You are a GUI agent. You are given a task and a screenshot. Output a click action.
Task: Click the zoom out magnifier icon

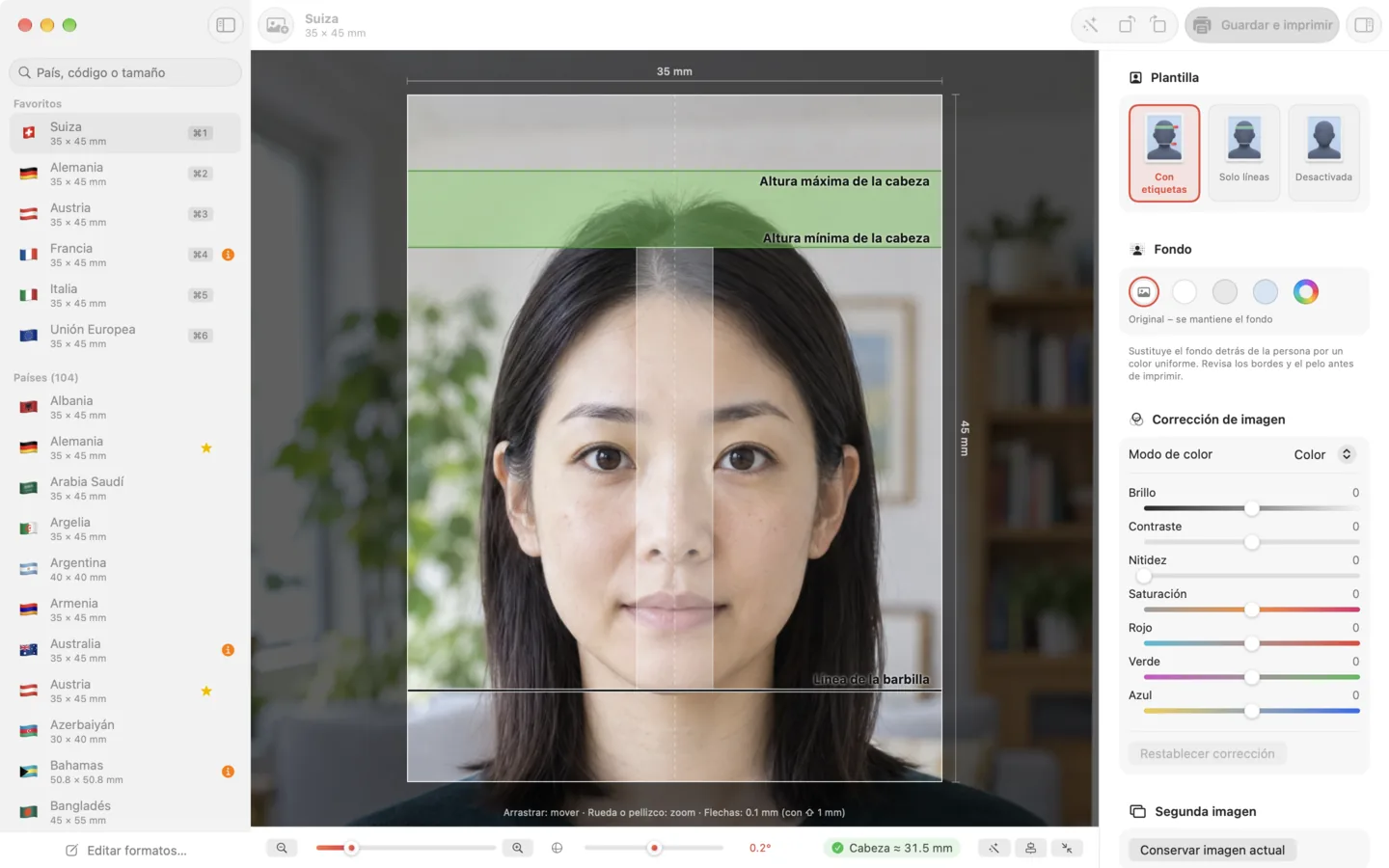click(282, 848)
